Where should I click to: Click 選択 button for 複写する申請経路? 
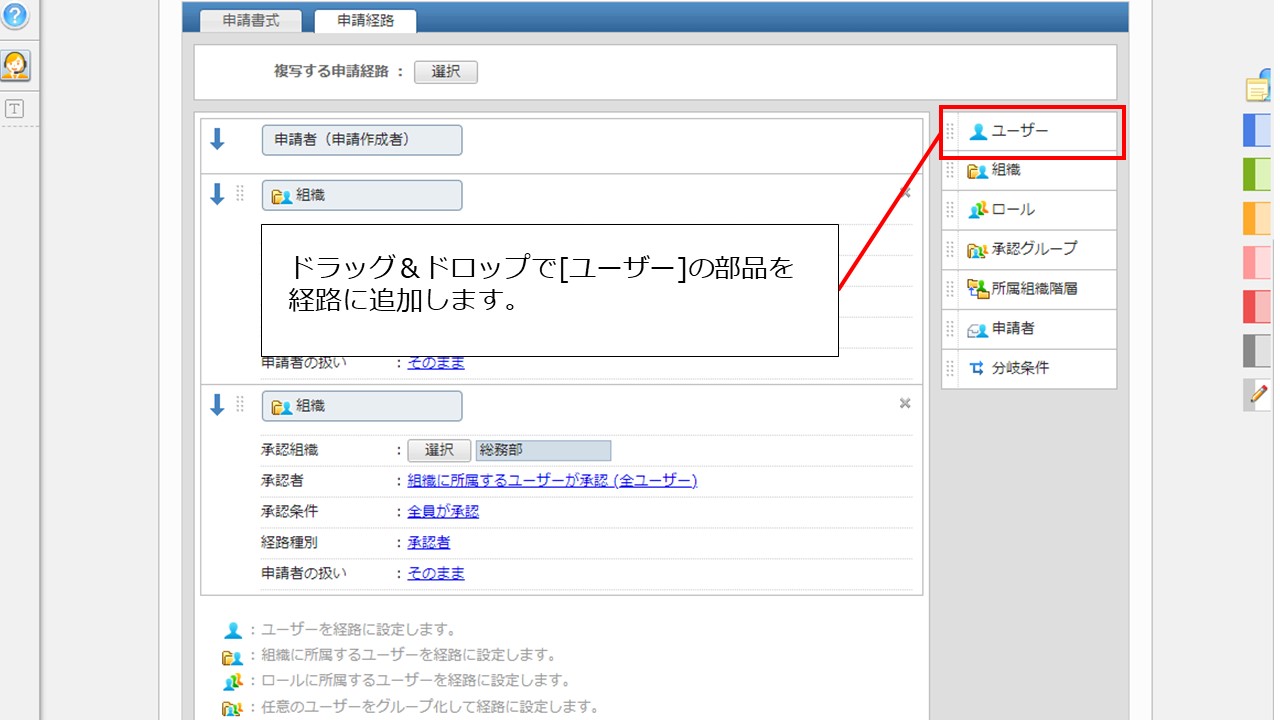pos(445,72)
